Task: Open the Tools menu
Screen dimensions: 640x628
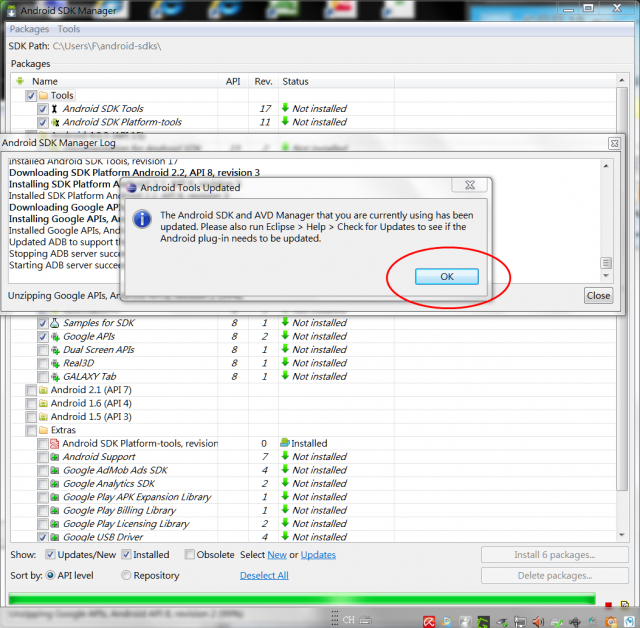Action: click(69, 29)
